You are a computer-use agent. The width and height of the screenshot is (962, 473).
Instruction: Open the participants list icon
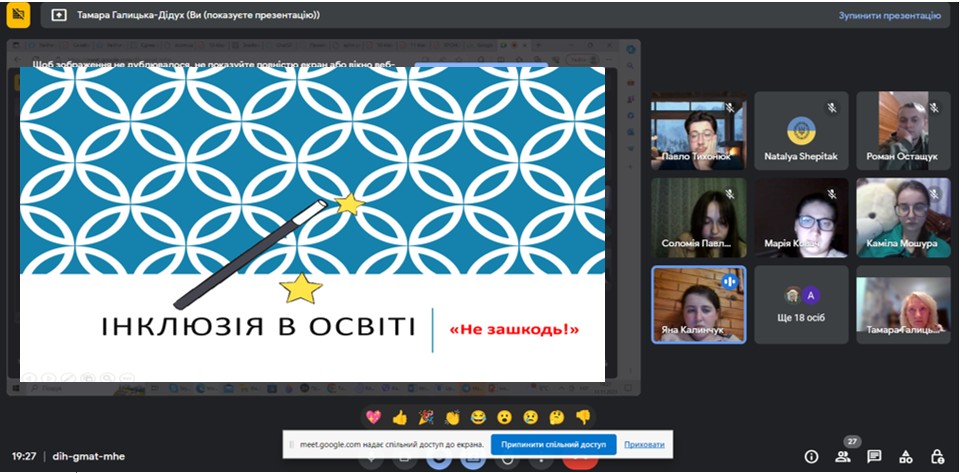(x=842, y=457)
